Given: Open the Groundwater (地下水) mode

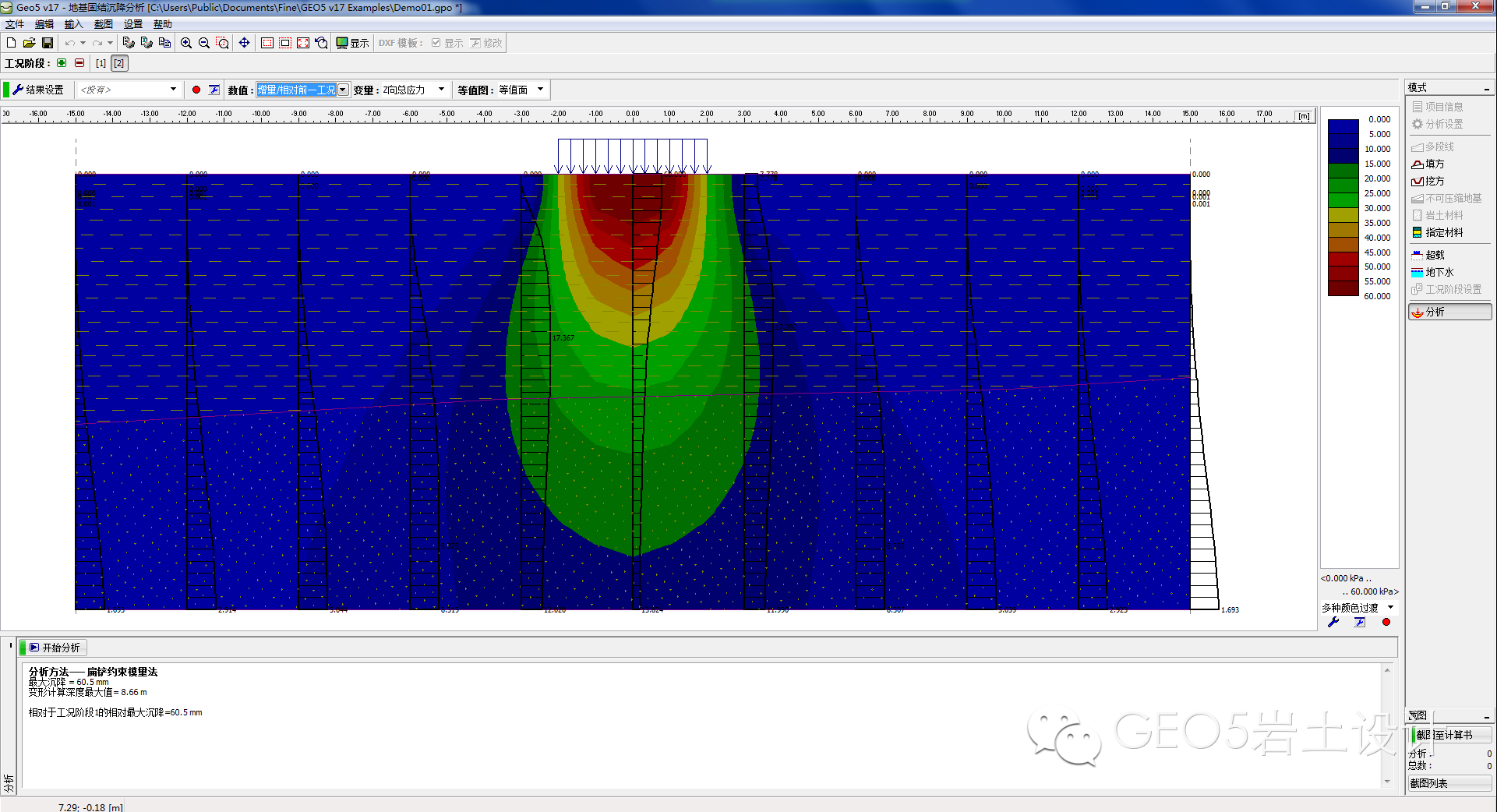Looking at the screenshot, I should point(1432,272).
